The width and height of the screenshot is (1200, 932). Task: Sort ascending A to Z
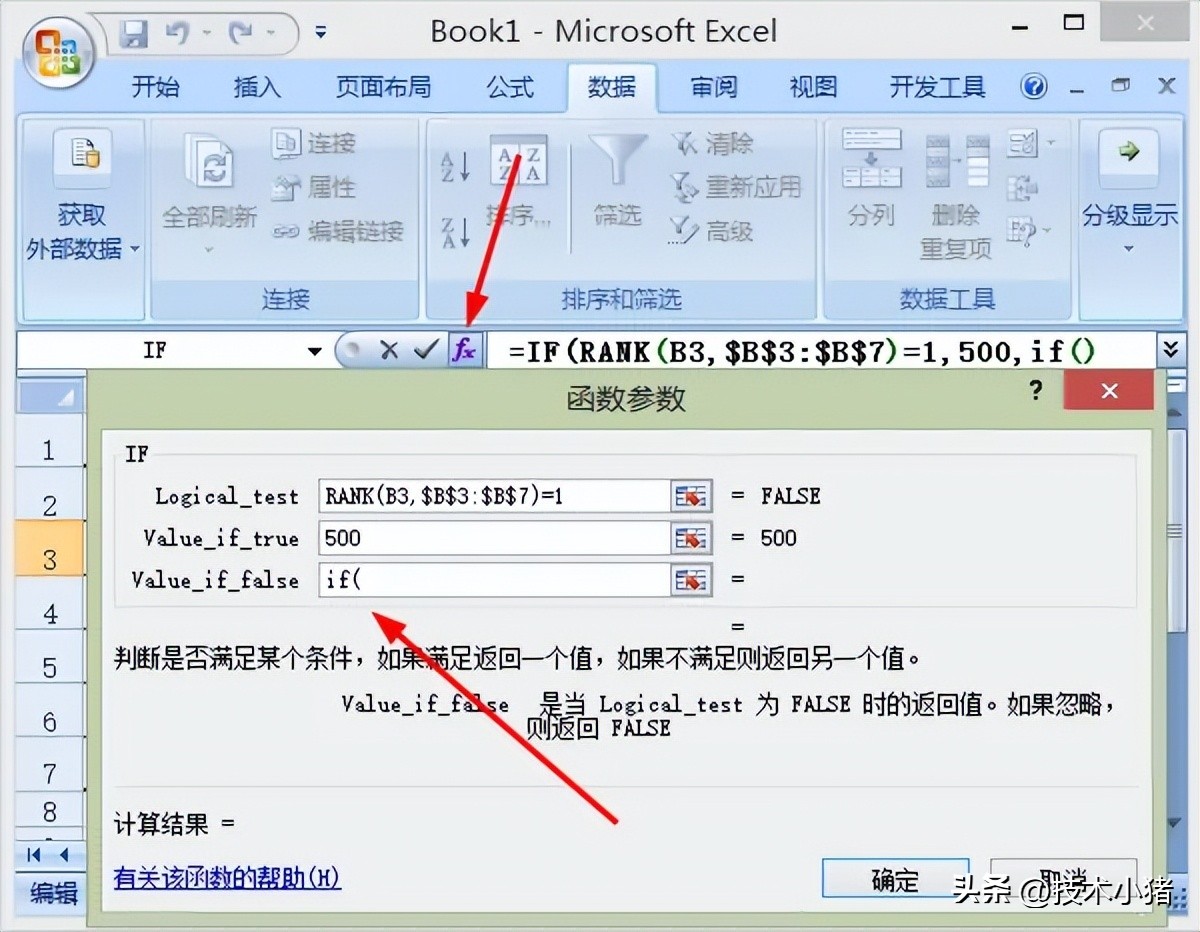click(x=455, y=166)
